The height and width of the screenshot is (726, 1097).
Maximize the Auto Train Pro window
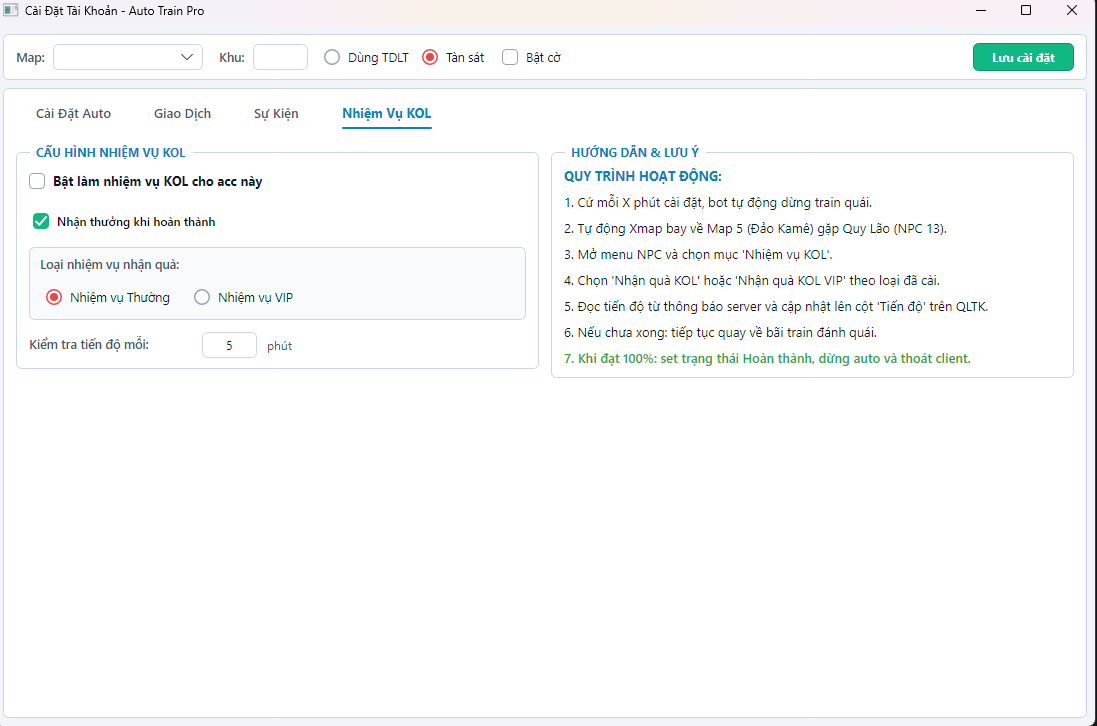click(x=1026, y=10)
